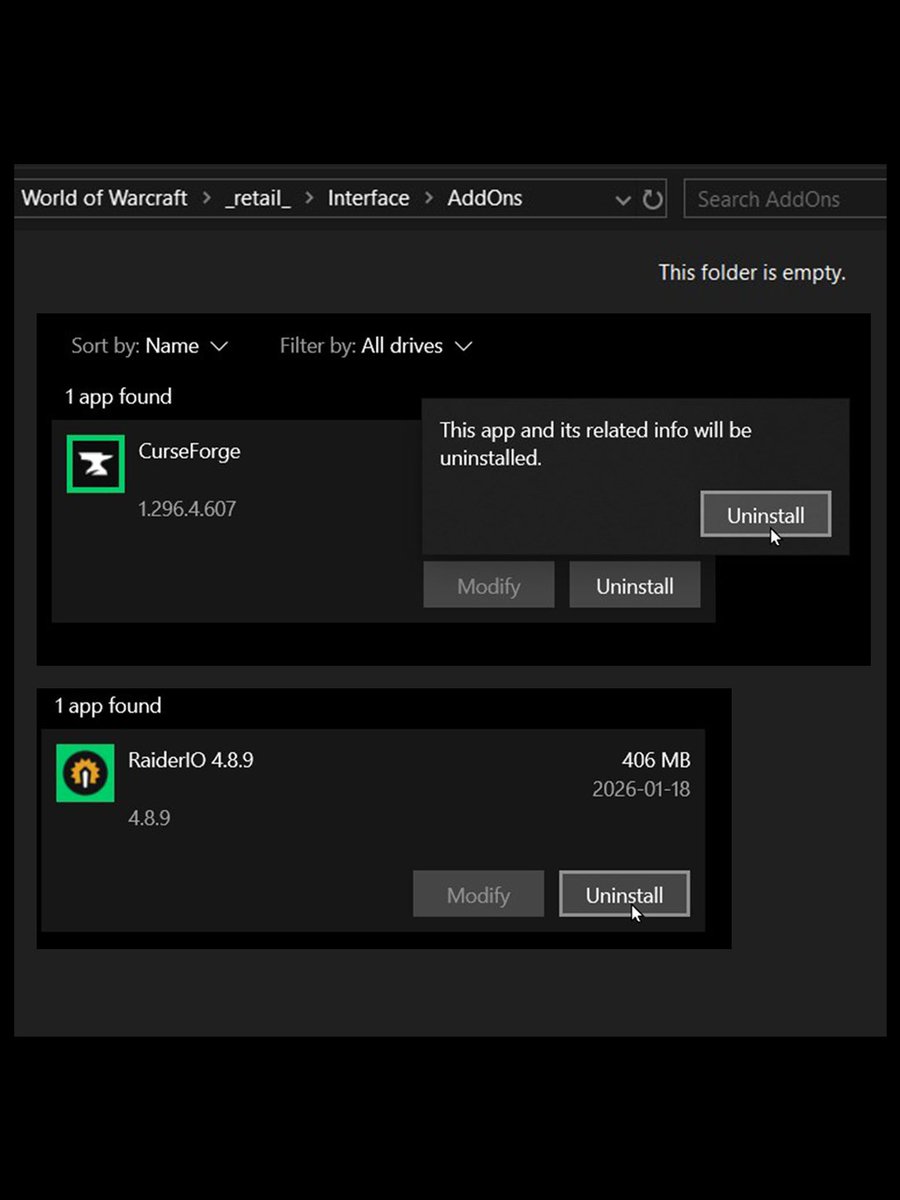Click the uninstall confirmation message text
The image size is (900, 1200).
(x=595, y=444)
